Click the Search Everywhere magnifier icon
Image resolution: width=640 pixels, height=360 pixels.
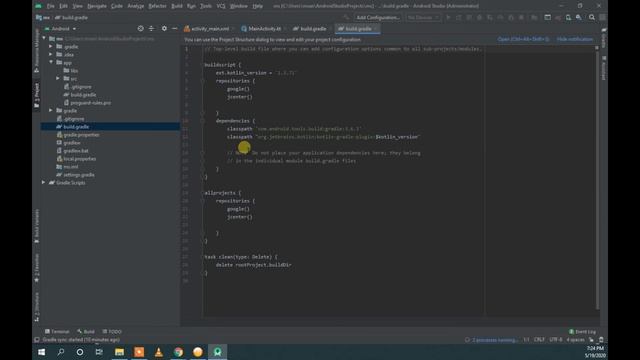[x=592, y=18]
